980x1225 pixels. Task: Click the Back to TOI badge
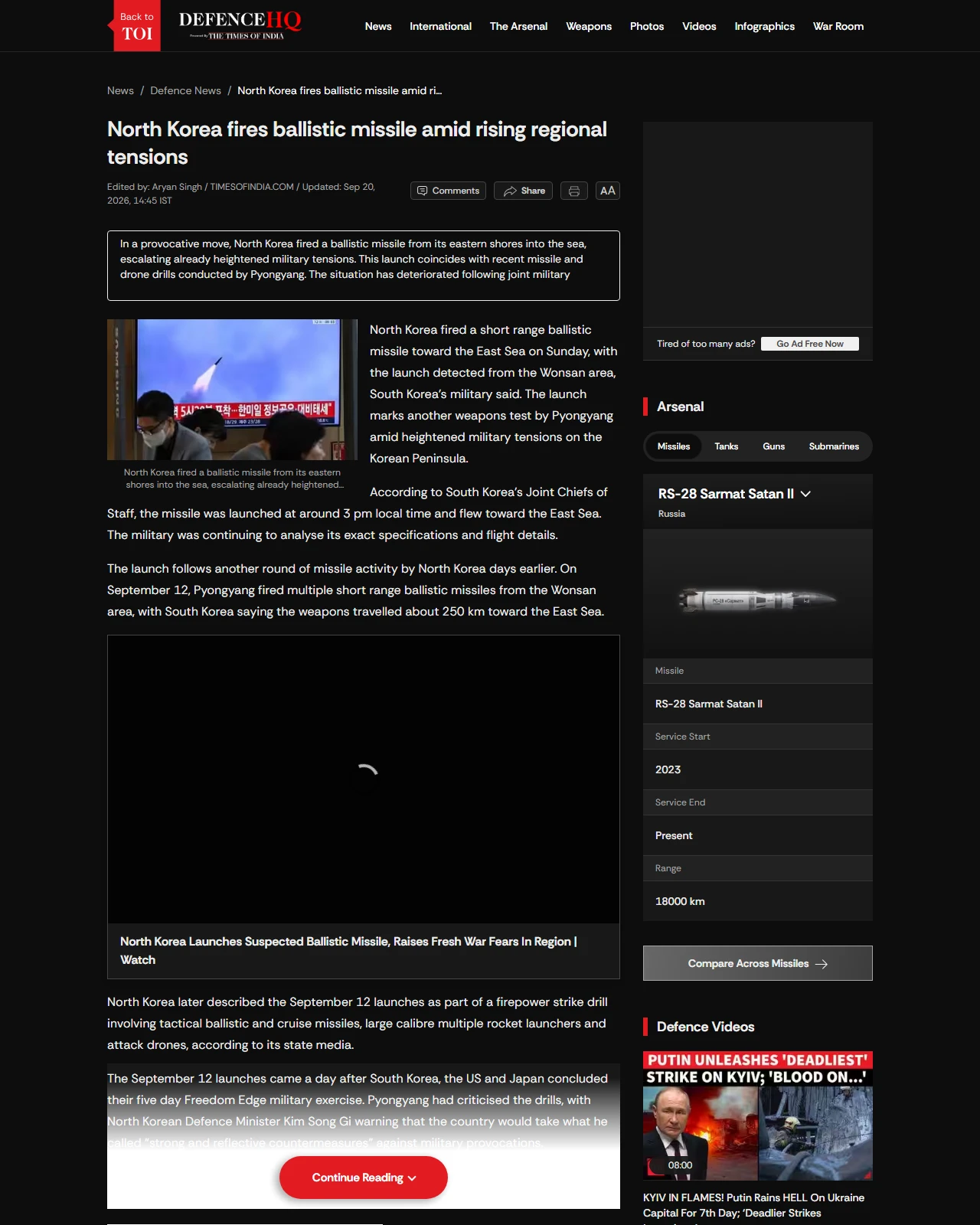[x=136, y=26]
